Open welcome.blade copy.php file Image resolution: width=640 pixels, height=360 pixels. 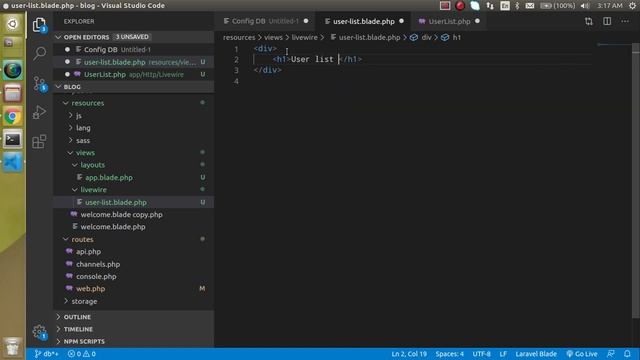(x=133, y=215)
